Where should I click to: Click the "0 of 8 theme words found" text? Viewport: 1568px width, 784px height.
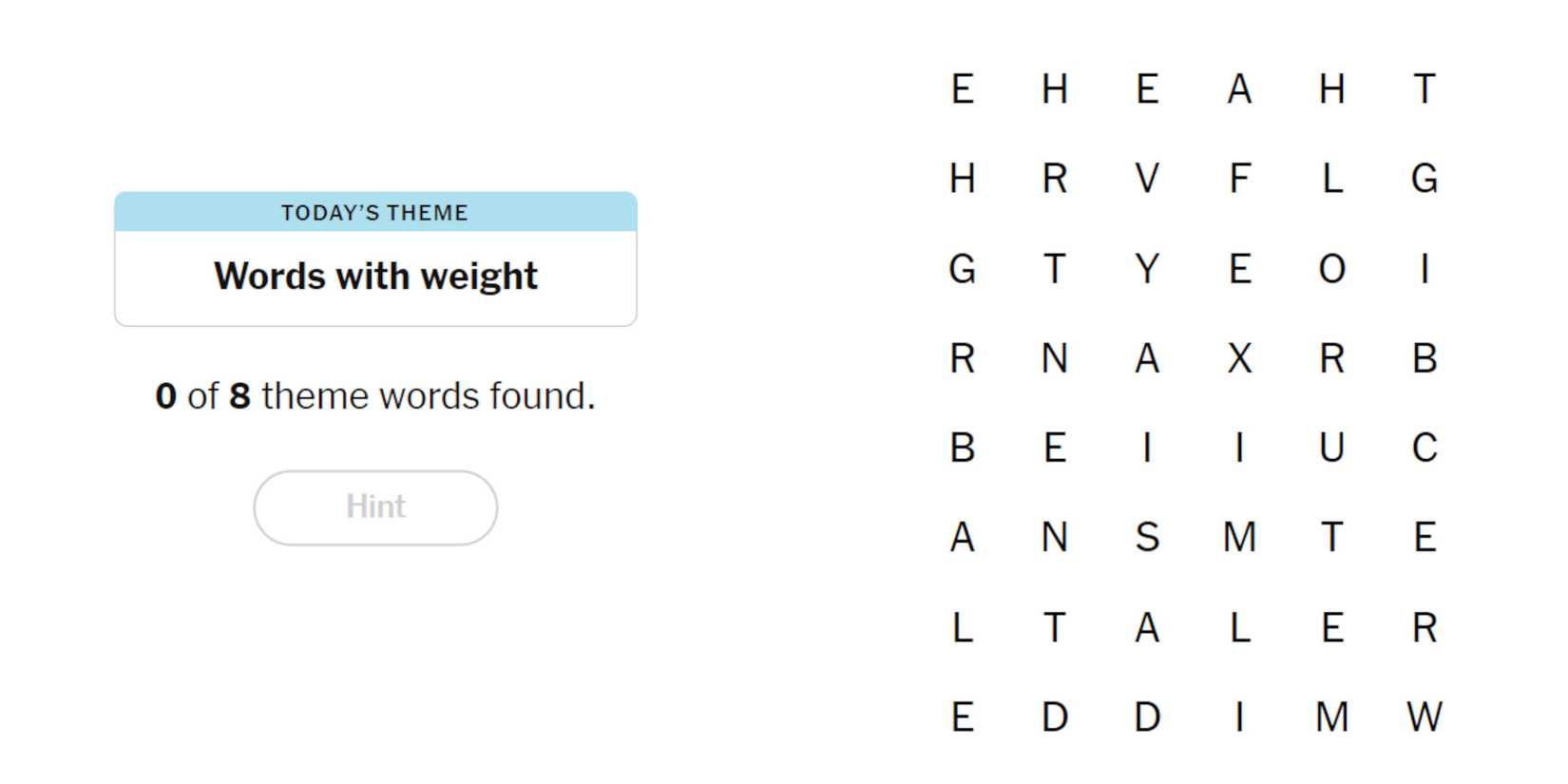click(375, 396)
